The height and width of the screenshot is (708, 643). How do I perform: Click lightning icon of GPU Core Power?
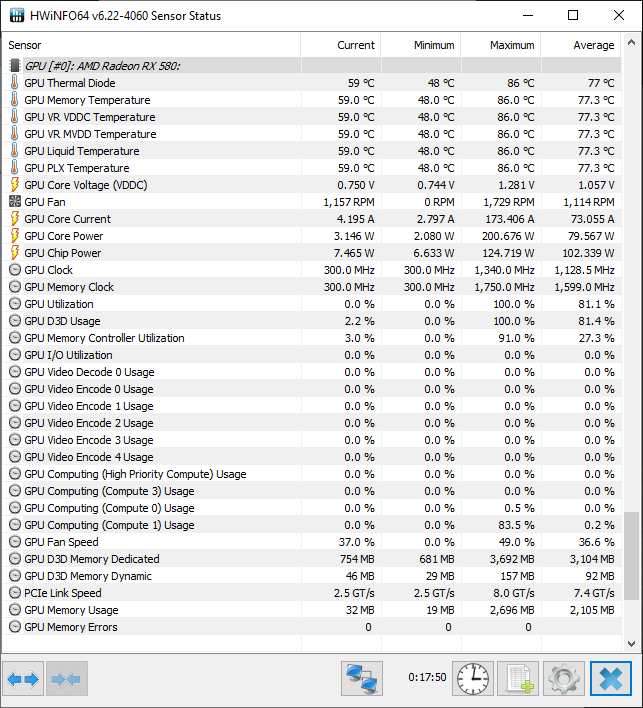[15, 236]
